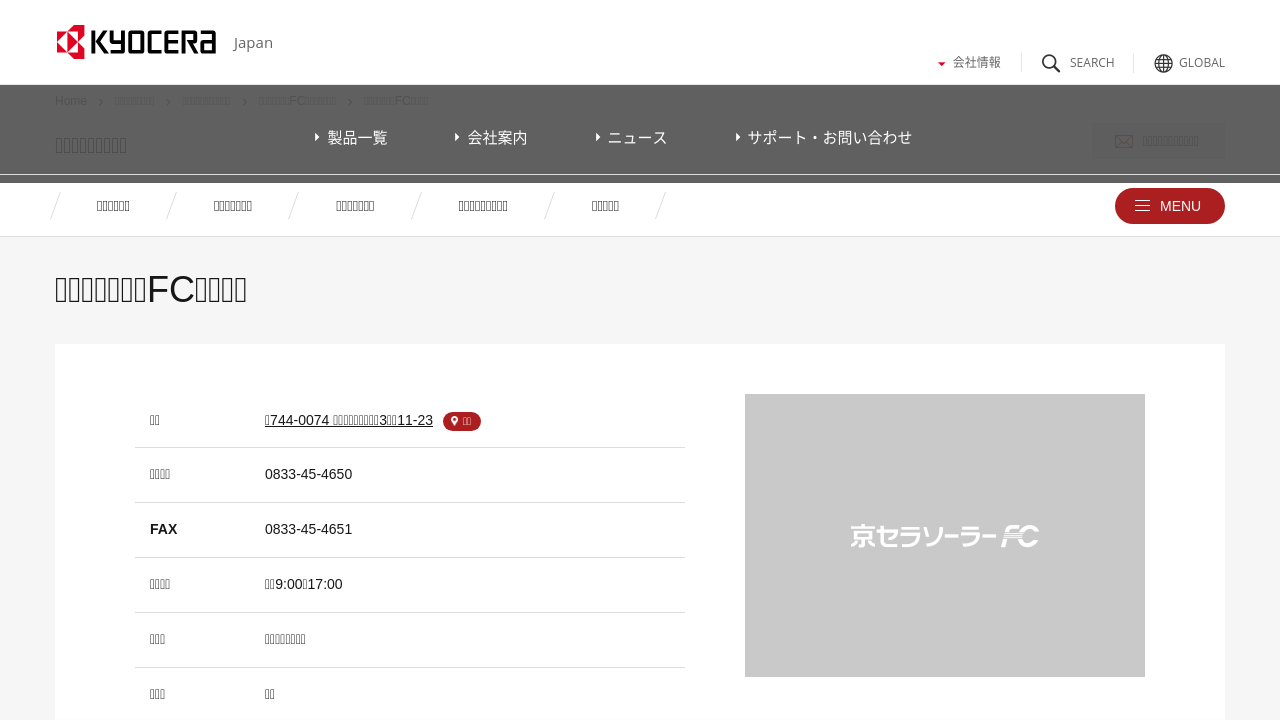Select the 製品一覧 menu item
The width and height of the screenshot is (1280, 720).
357,138
